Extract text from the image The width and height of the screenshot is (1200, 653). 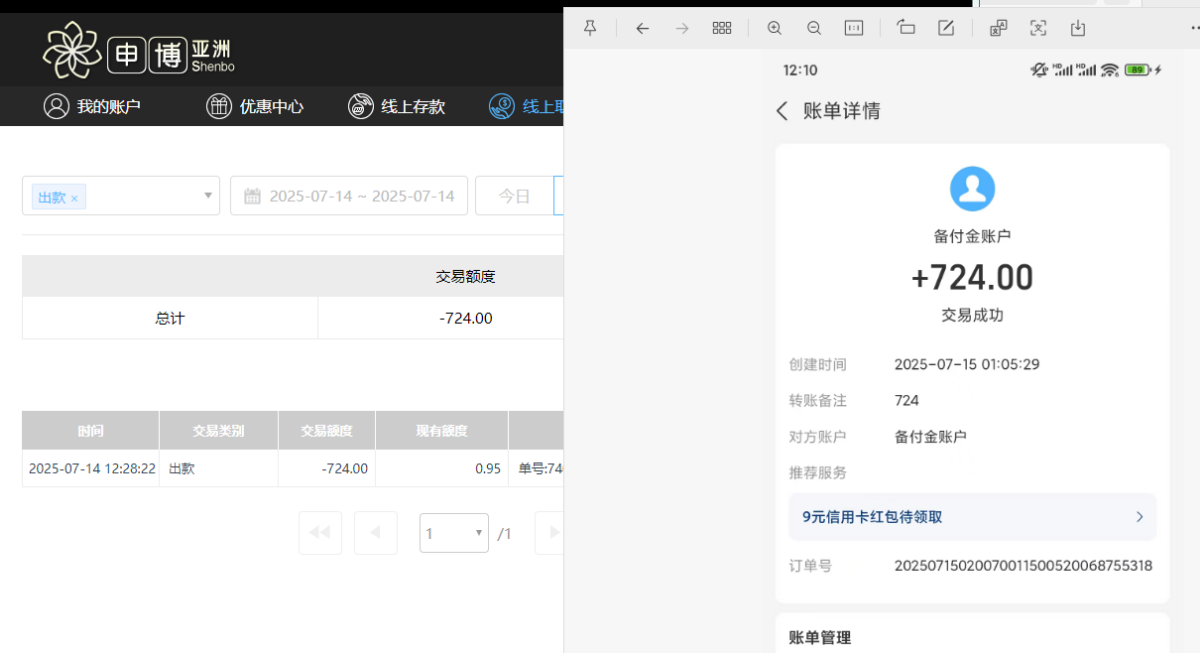pyautogui.click(x=1038, y=28)
